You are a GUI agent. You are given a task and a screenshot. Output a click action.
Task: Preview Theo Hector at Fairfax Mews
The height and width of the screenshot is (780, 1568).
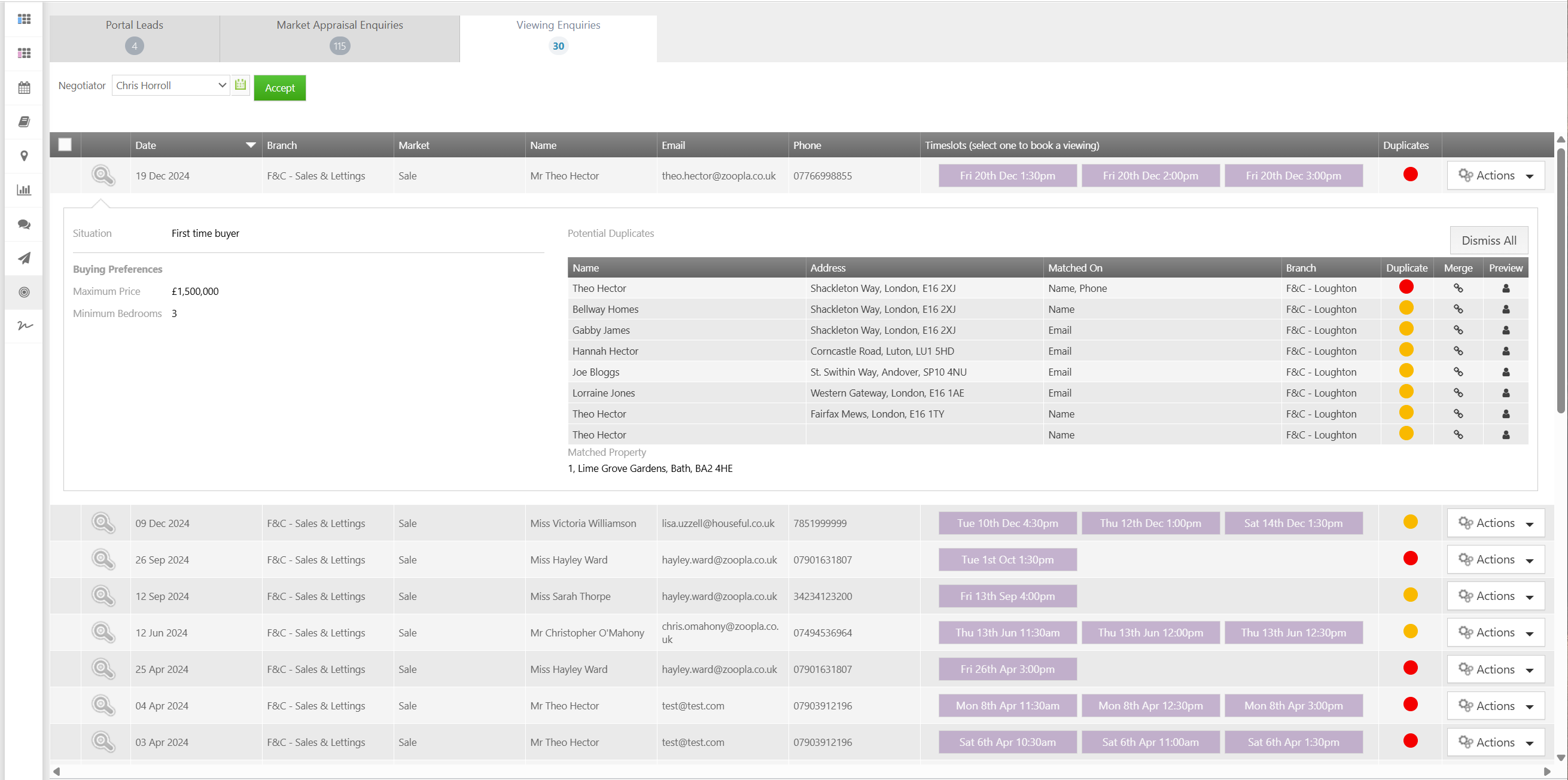coord(1506,414)
